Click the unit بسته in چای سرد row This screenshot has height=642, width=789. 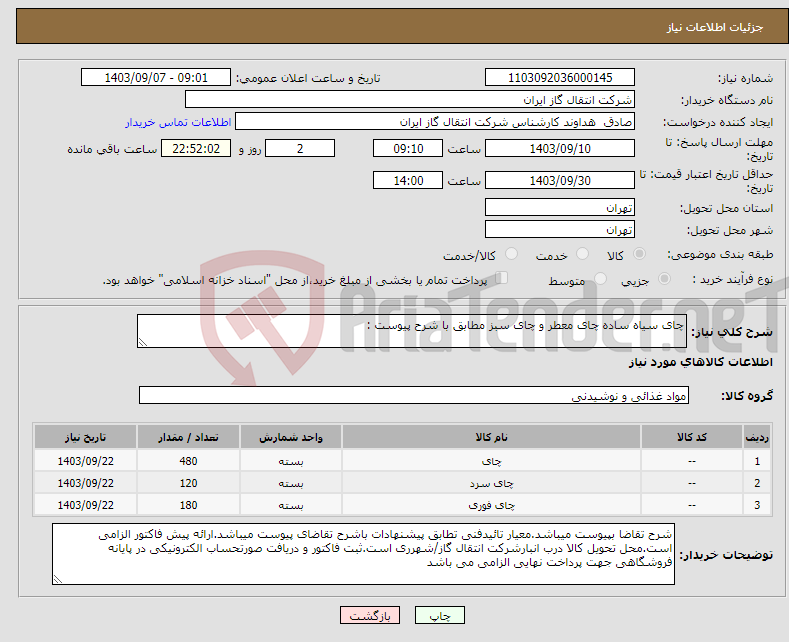coord(291,483)
